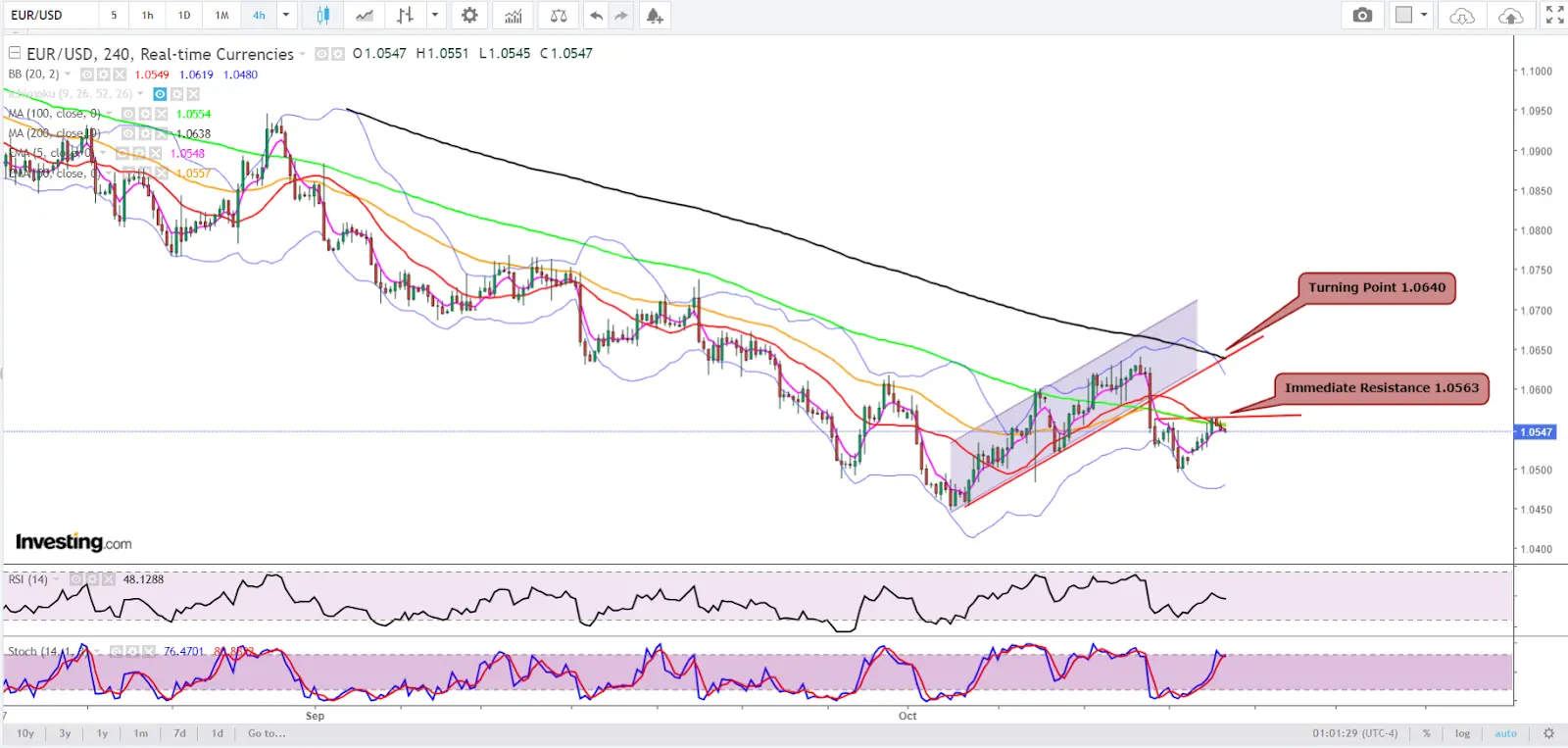Take a chart snapshot with the camera

pyautogui.click(x=1362, y=16)
